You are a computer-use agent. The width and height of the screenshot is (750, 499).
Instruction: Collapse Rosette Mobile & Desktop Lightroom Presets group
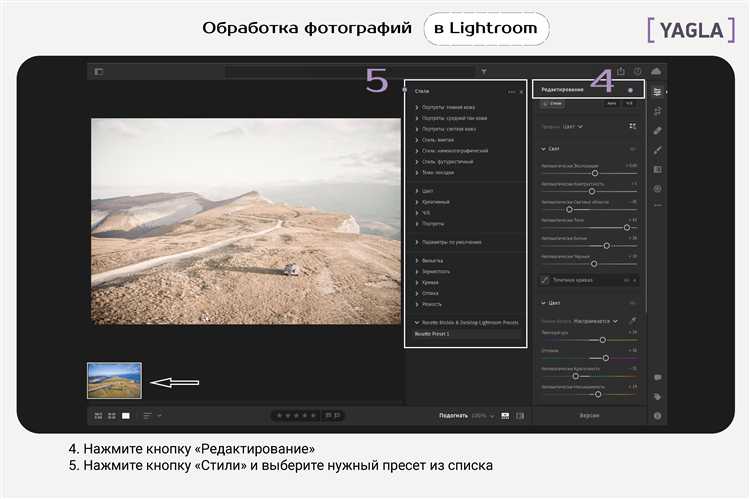click(417, 322)
